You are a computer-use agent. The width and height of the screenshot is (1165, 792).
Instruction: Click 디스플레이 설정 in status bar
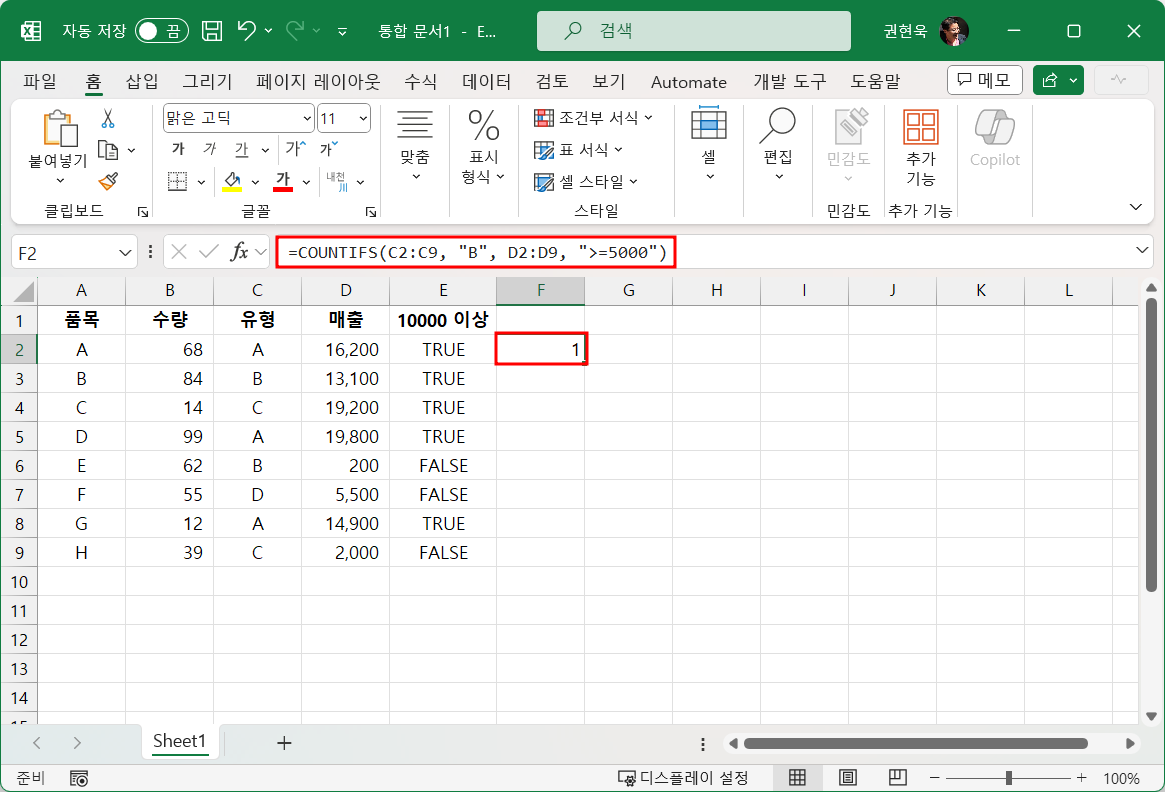(684, 778)
